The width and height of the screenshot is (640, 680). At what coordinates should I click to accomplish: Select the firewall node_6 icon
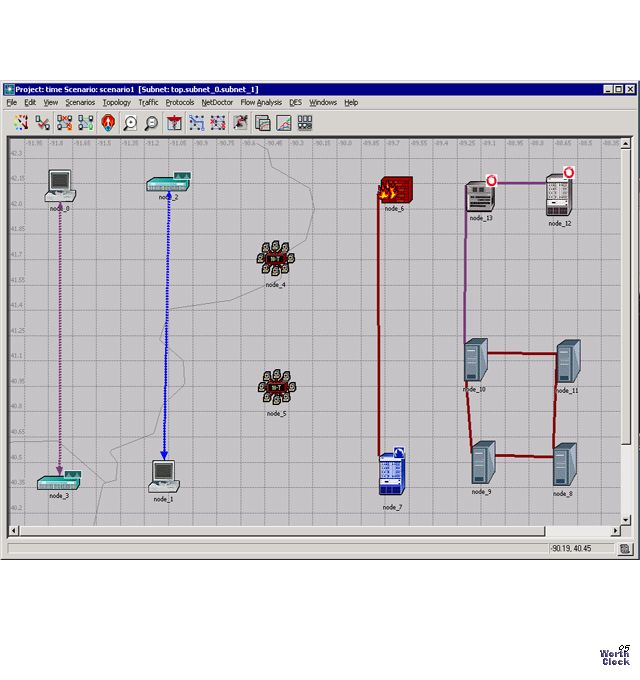[x=391, y=190]
